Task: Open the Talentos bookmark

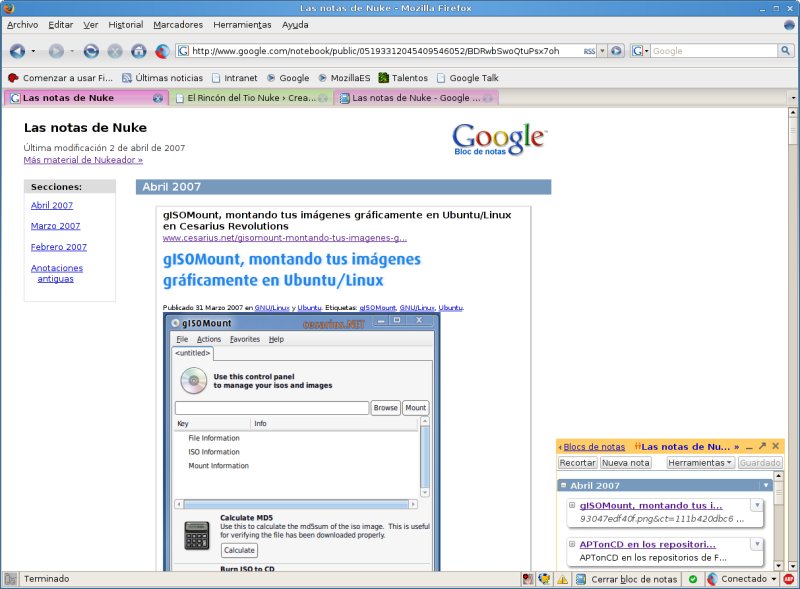Action: (403, 78)
